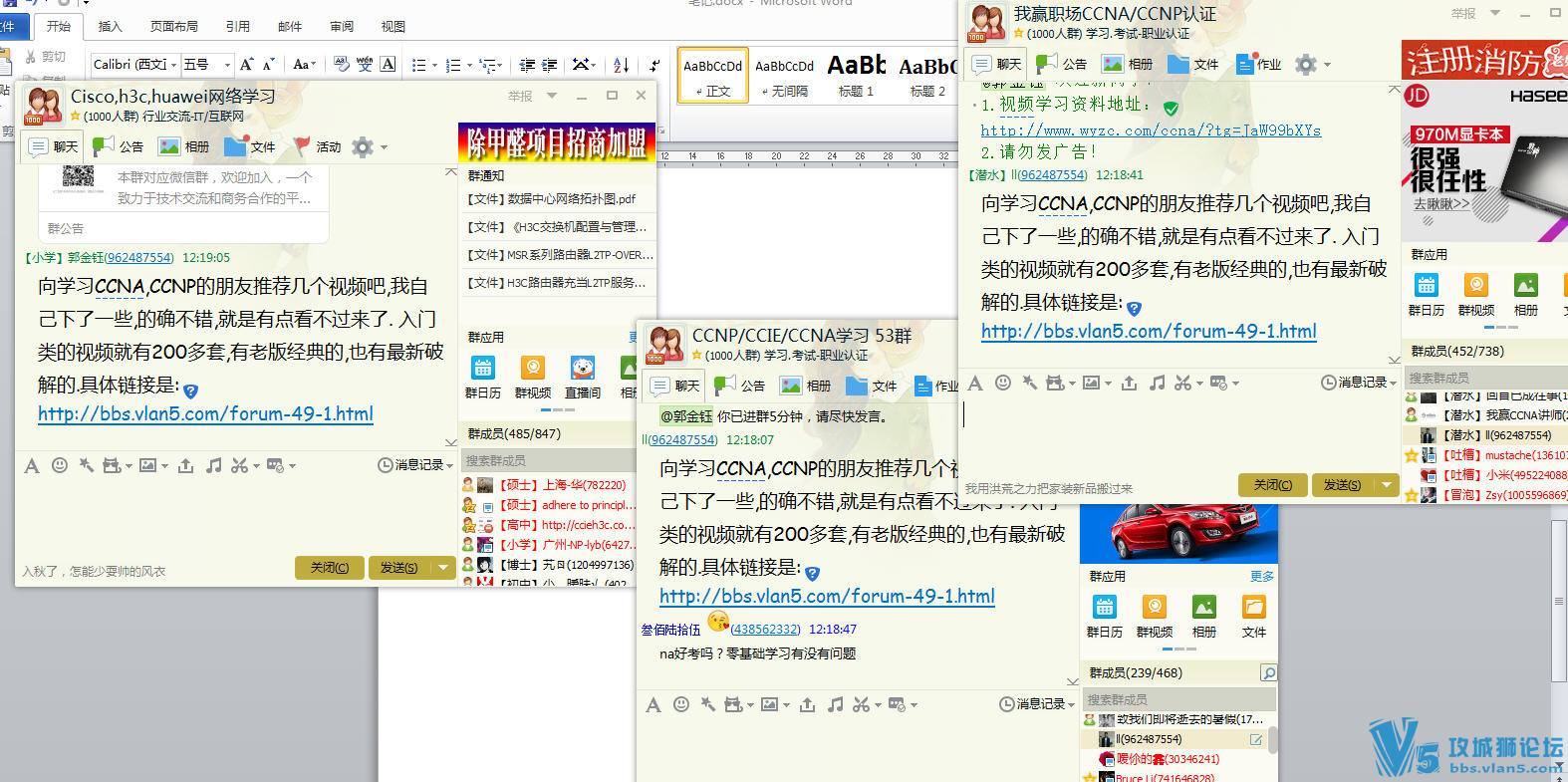The image size is (1568, 782).
Task: Open settings gear in 我赢职场 group window
Action: click(x=1305, y=65)
